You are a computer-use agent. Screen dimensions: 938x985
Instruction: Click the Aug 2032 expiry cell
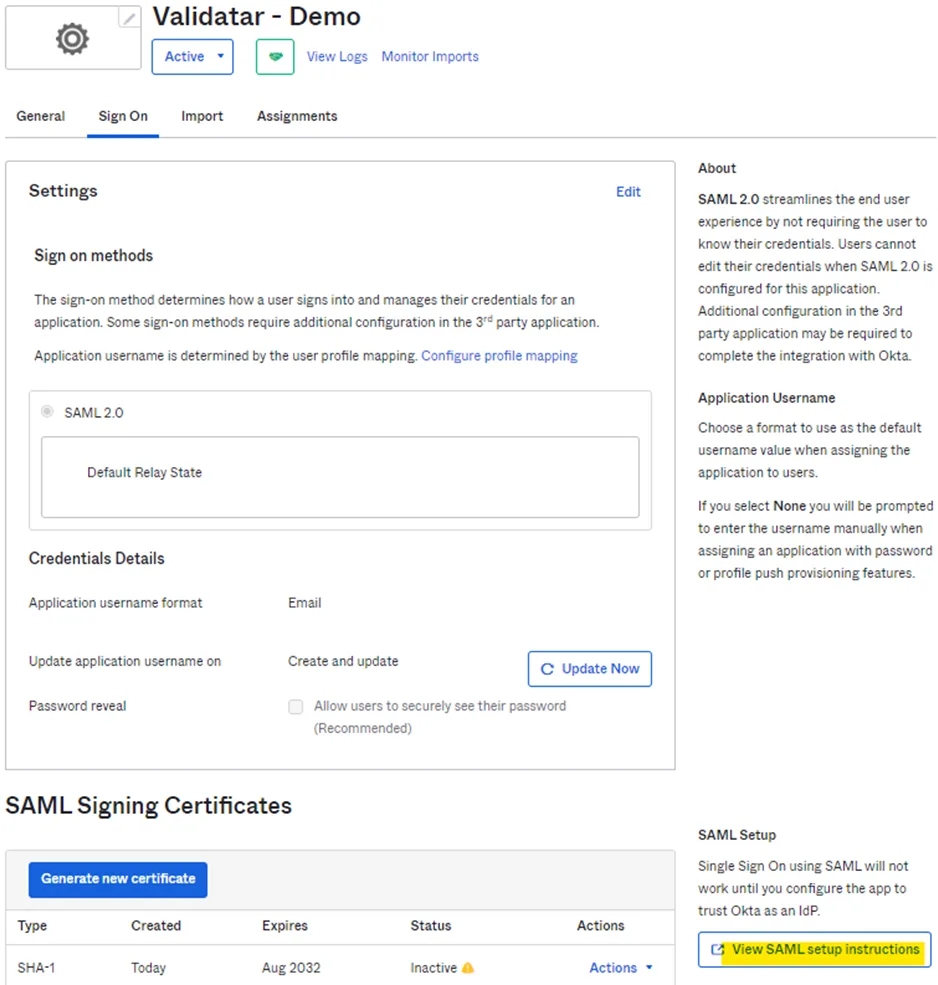292,968
